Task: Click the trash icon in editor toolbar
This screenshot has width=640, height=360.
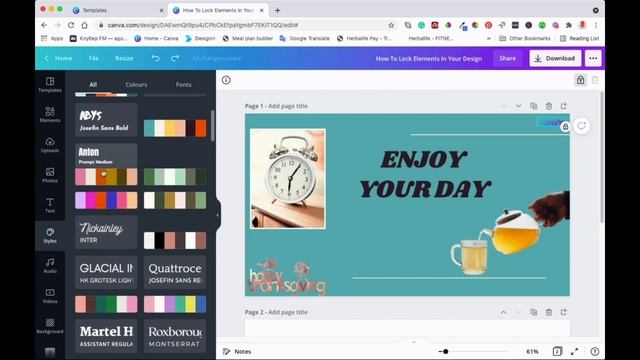Action: [x=595, y=80]
